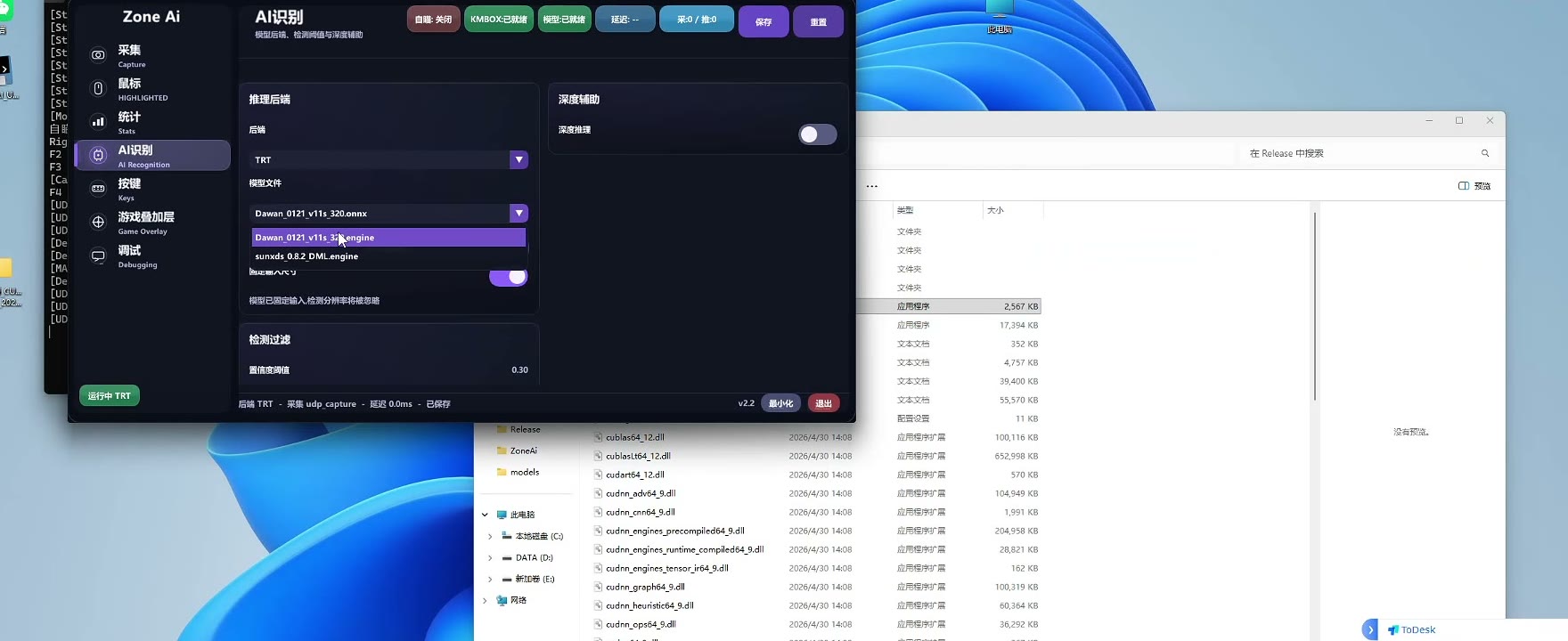
Task: Switch to the Debugging tab
Action: (x=152, y=256)
